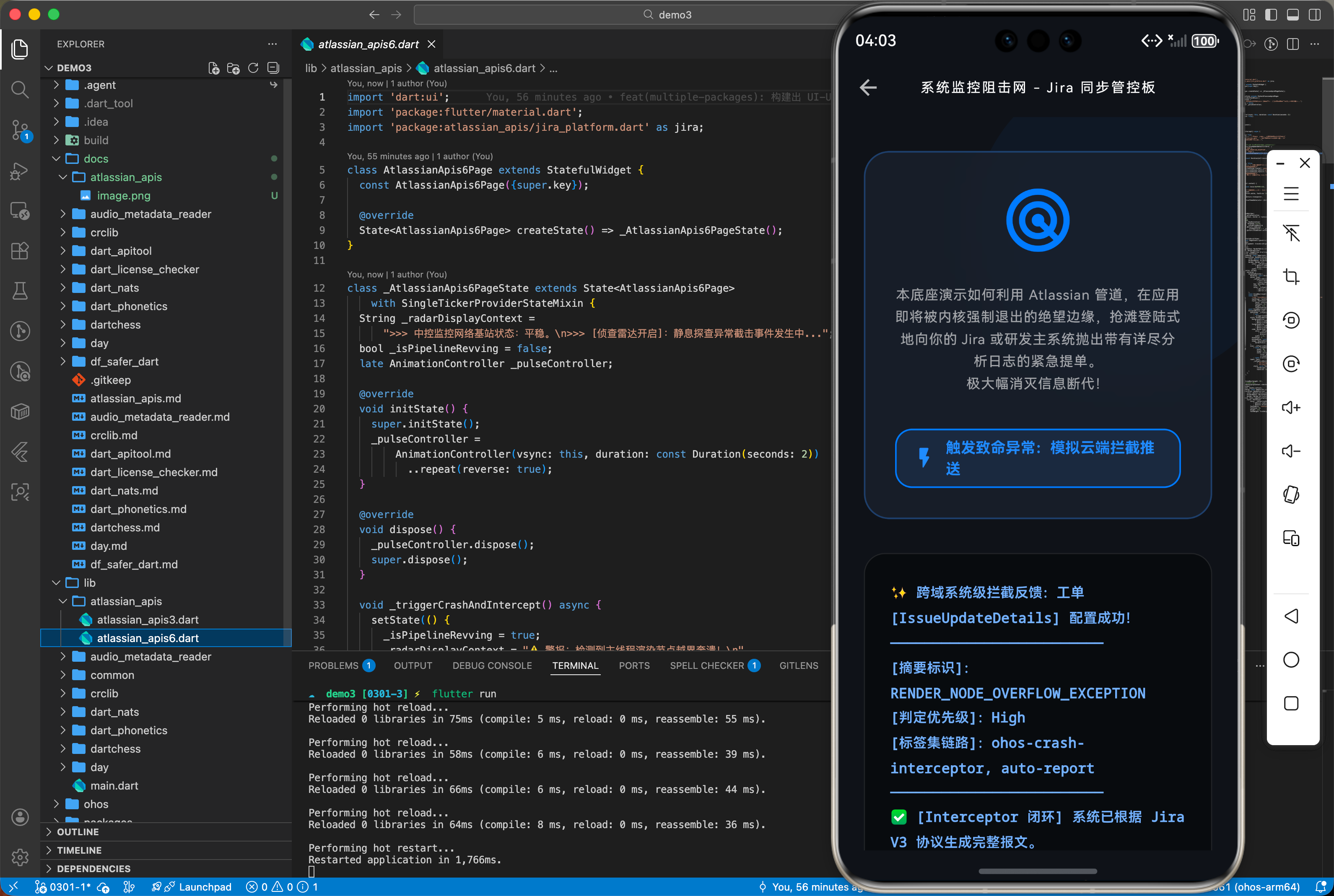1334x896 pixels.
Task: Open the remote window indicator in status bar
Action: tap(13, 887)
